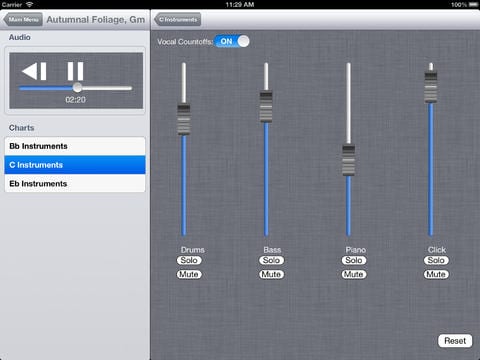Tap the rewind-to-start playback icon

tap(34, 71)
